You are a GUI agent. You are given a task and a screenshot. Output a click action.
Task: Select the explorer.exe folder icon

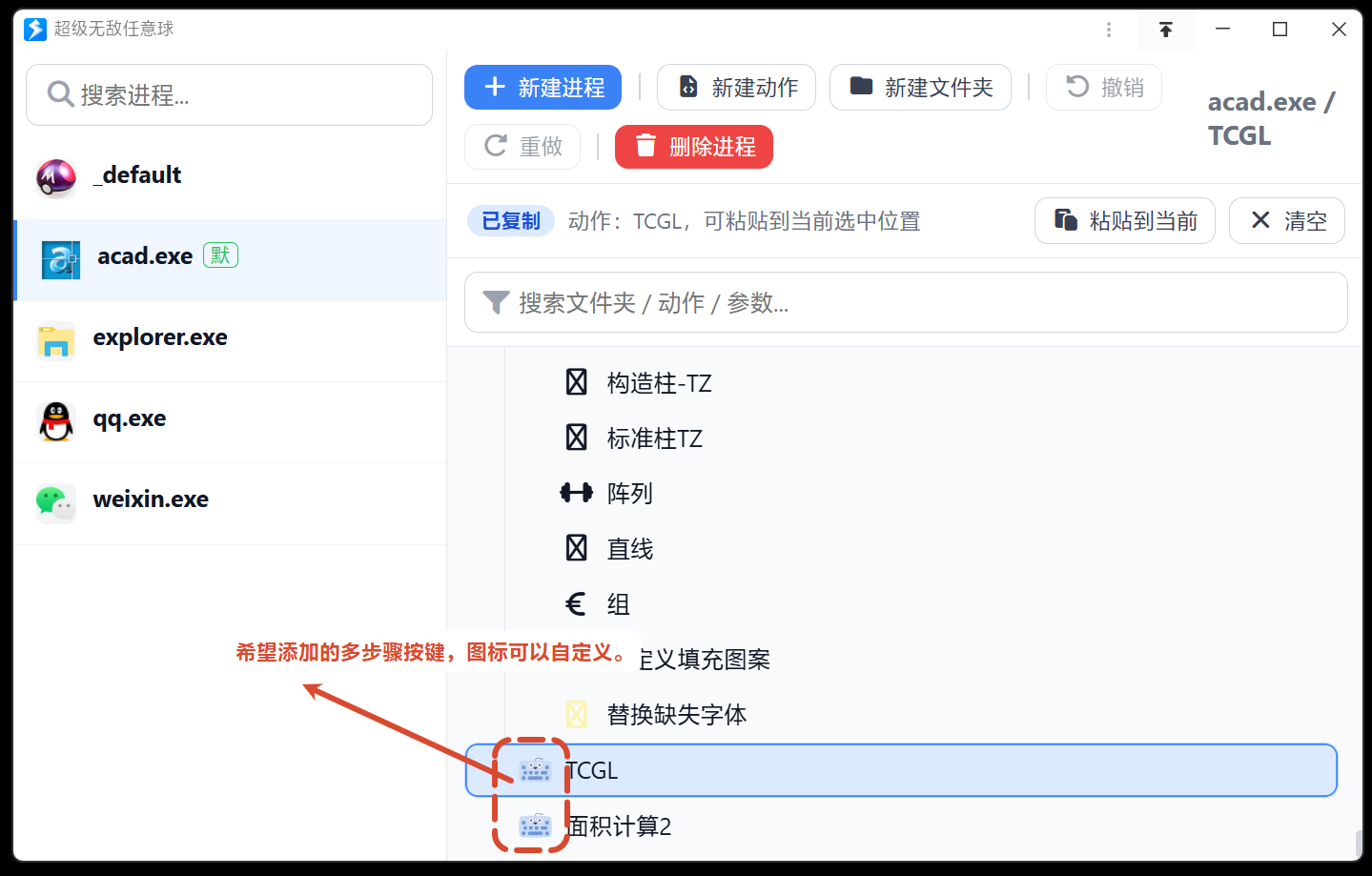pos(56,340)
